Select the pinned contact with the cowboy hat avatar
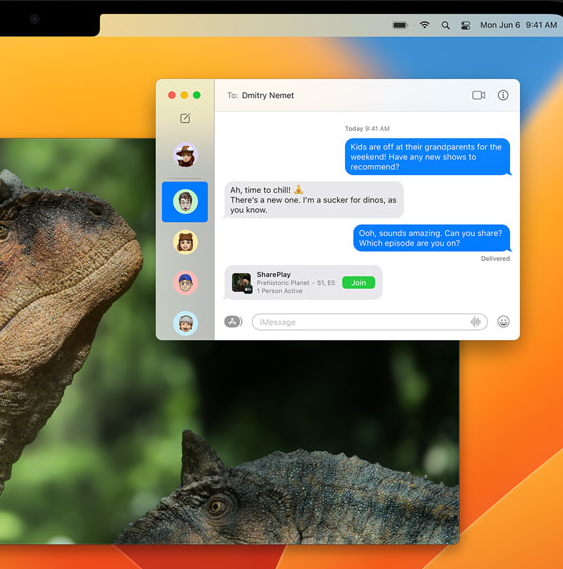 click(185, 155)
